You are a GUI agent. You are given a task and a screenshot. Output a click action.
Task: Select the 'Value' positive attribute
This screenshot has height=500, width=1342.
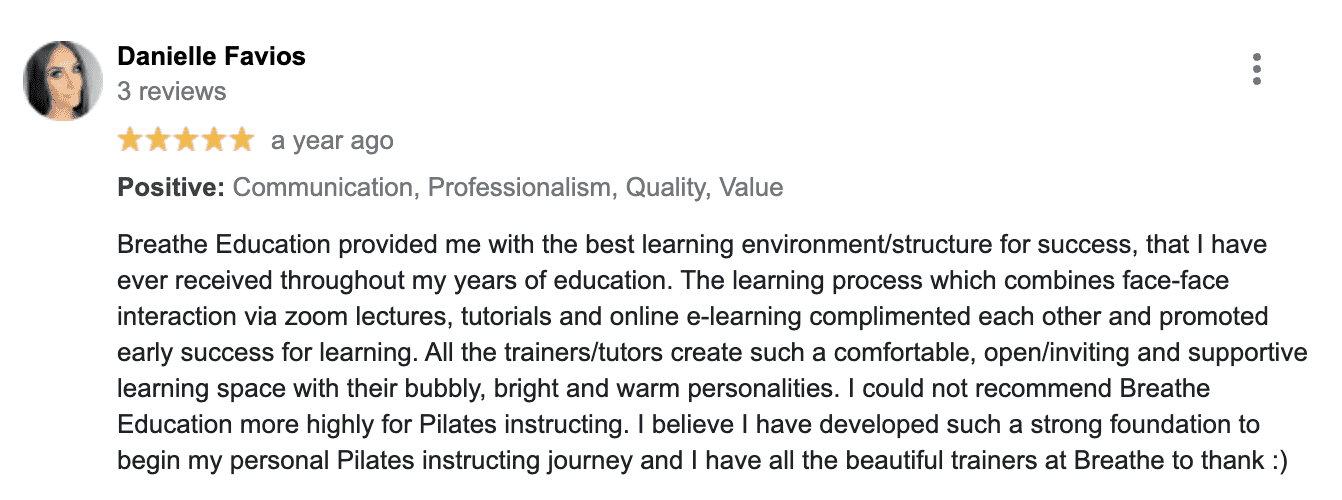click(x=751, y=187)
